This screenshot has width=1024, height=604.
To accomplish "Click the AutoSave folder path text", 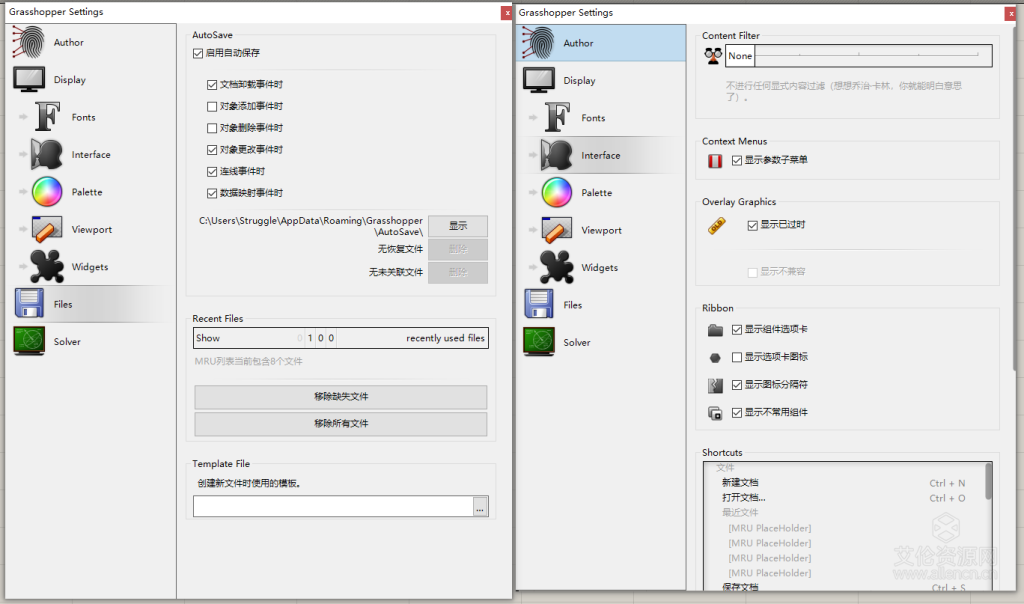I will click(311, 226).
